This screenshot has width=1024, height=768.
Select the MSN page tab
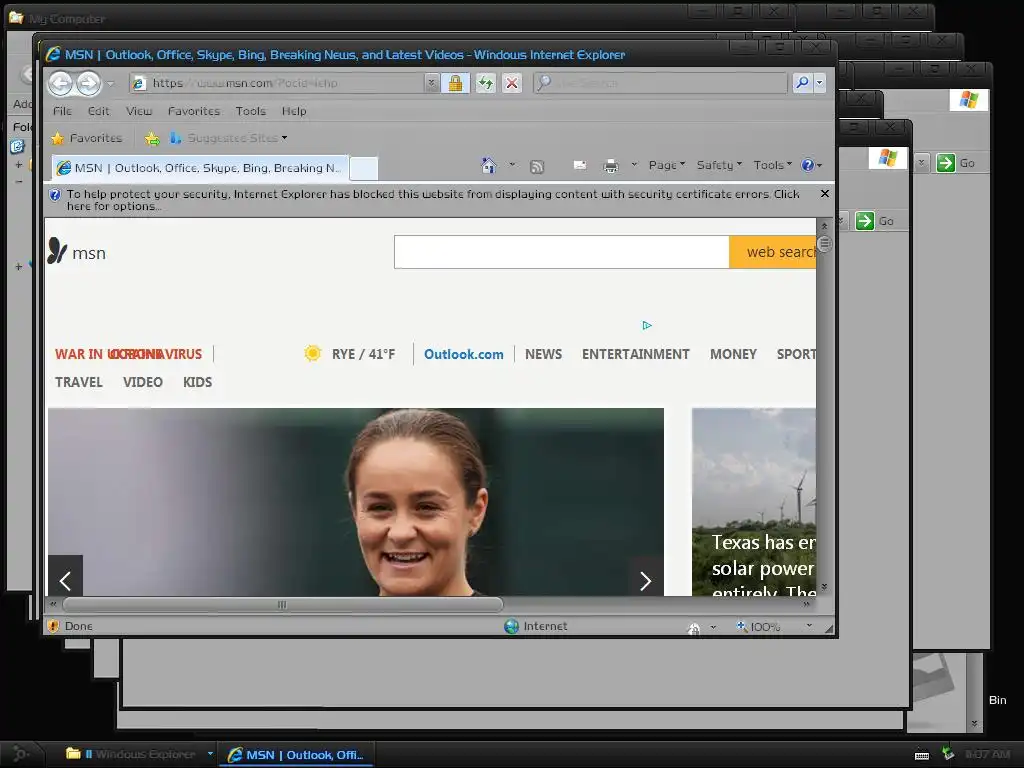pos(199,168)
